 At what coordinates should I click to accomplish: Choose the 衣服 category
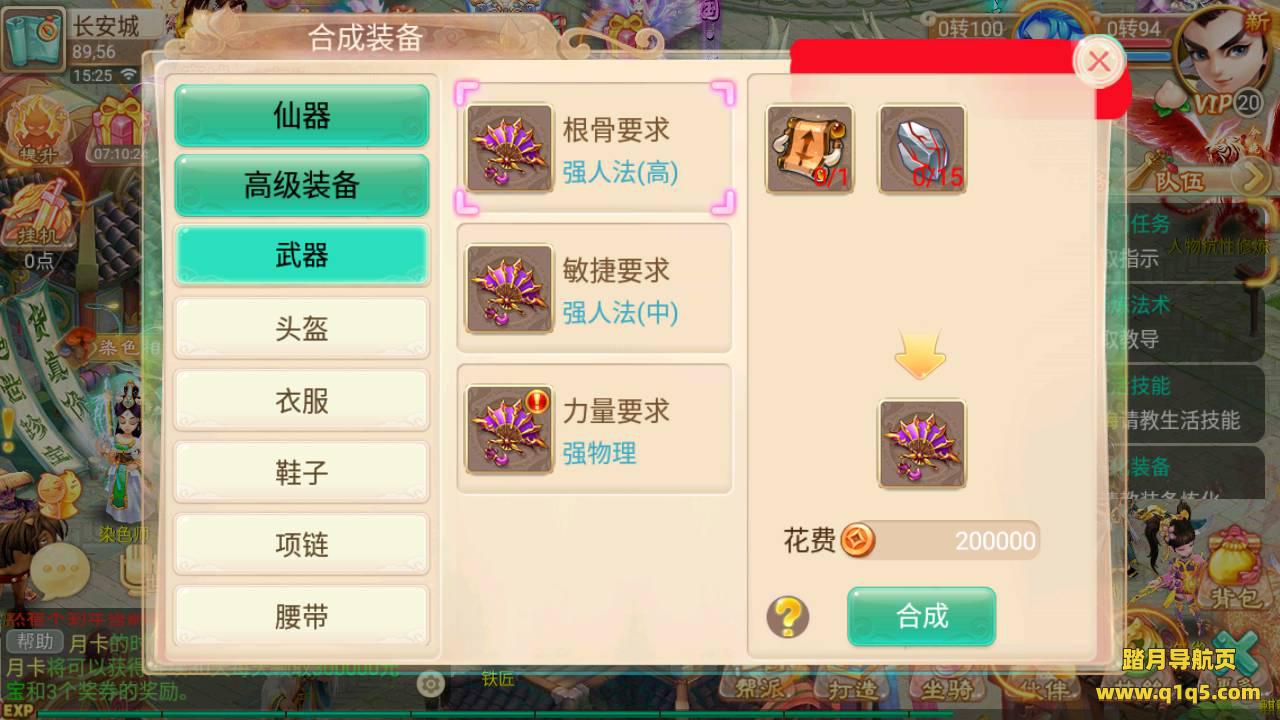tap(302, 400)
